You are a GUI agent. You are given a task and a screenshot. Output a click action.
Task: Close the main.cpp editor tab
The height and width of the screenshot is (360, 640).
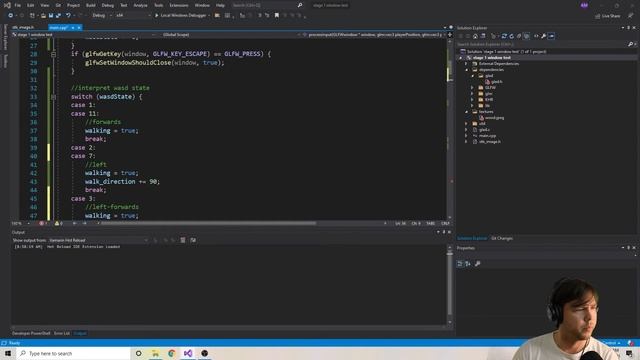tap(79, 27)
